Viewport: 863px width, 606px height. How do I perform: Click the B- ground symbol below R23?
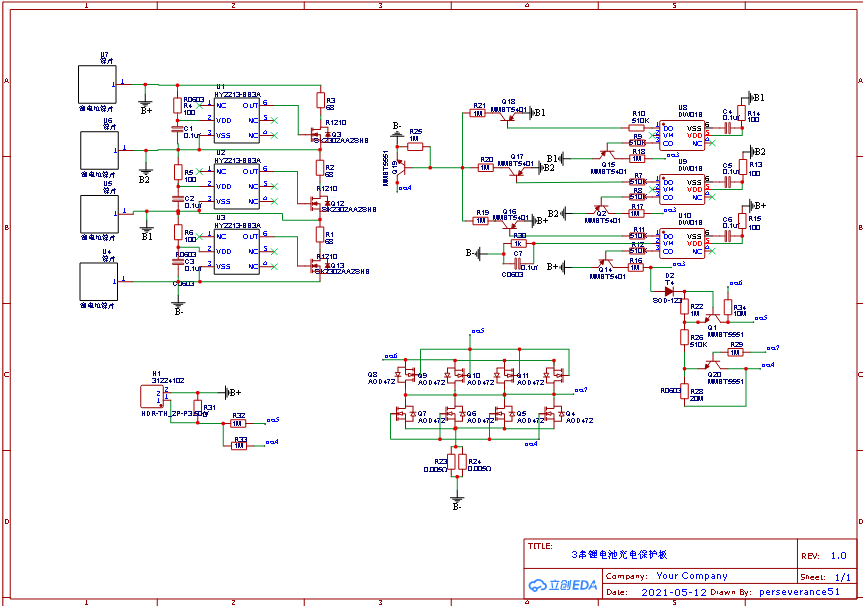point(457,500)
